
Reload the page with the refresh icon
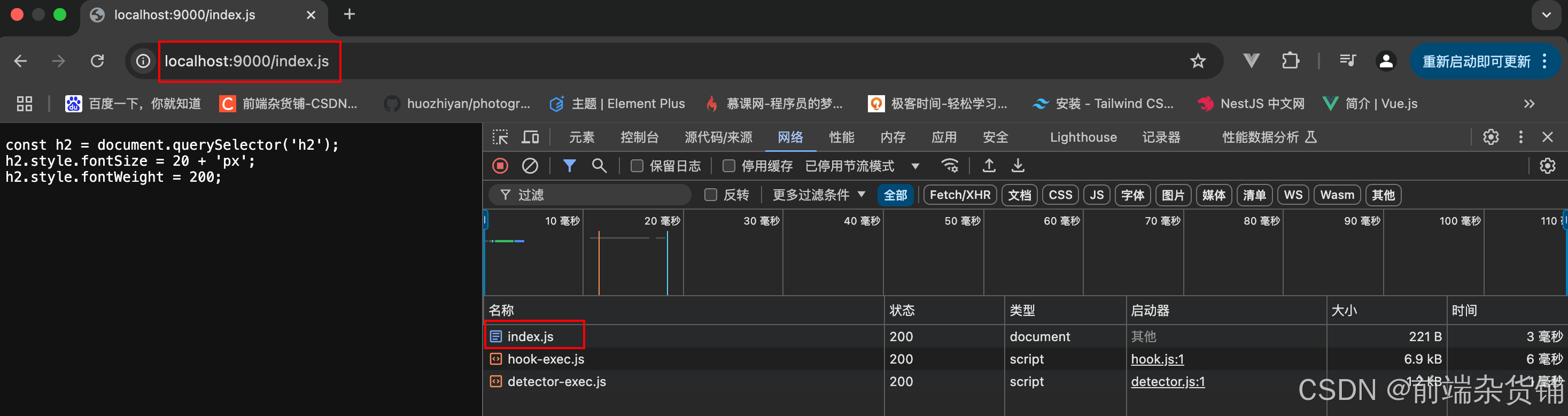(x=97, y=61)
